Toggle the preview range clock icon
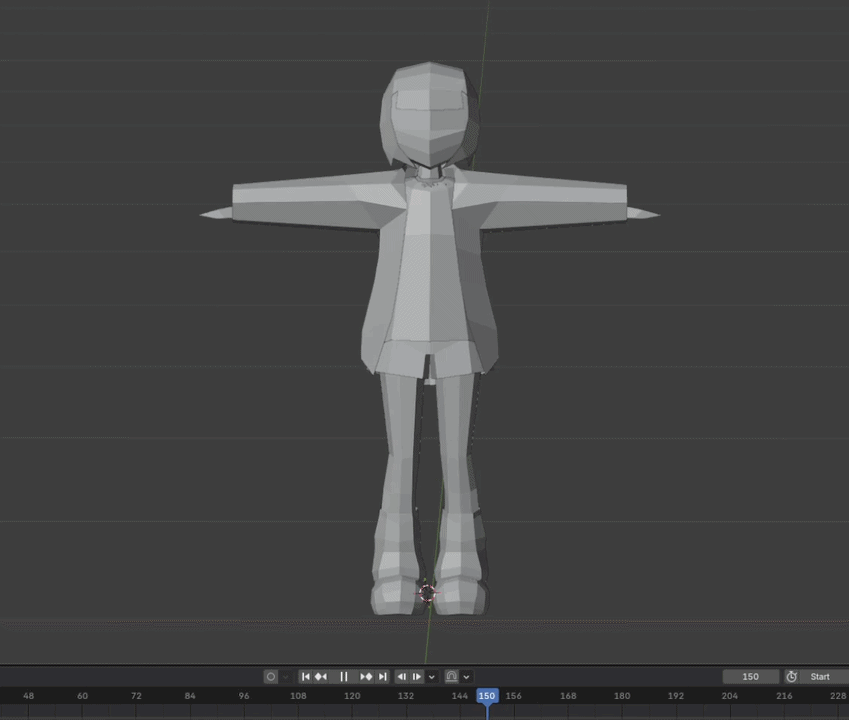This screenshot has height=720, width=849. point(791,677)
